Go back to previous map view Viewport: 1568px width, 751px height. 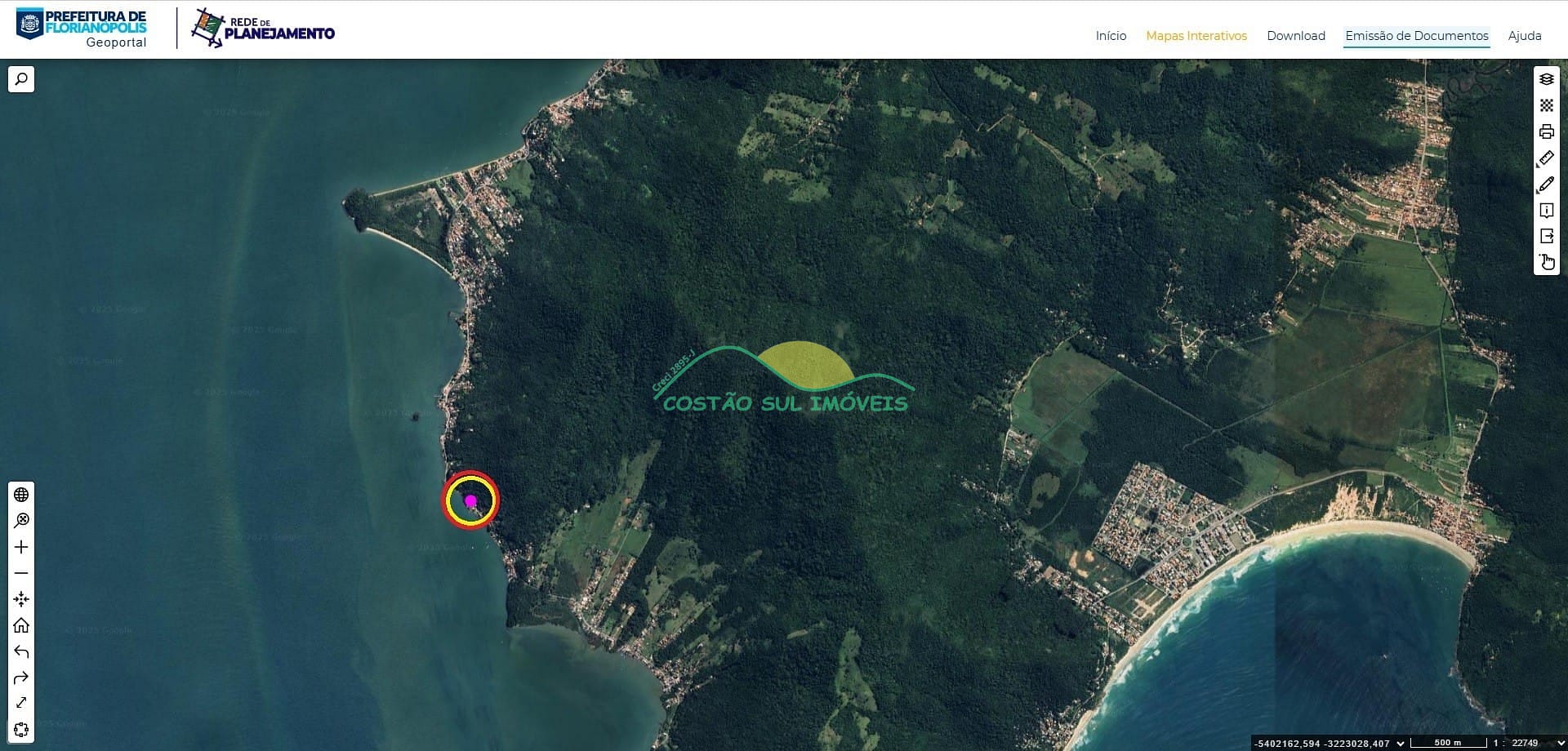click(21, 651)
